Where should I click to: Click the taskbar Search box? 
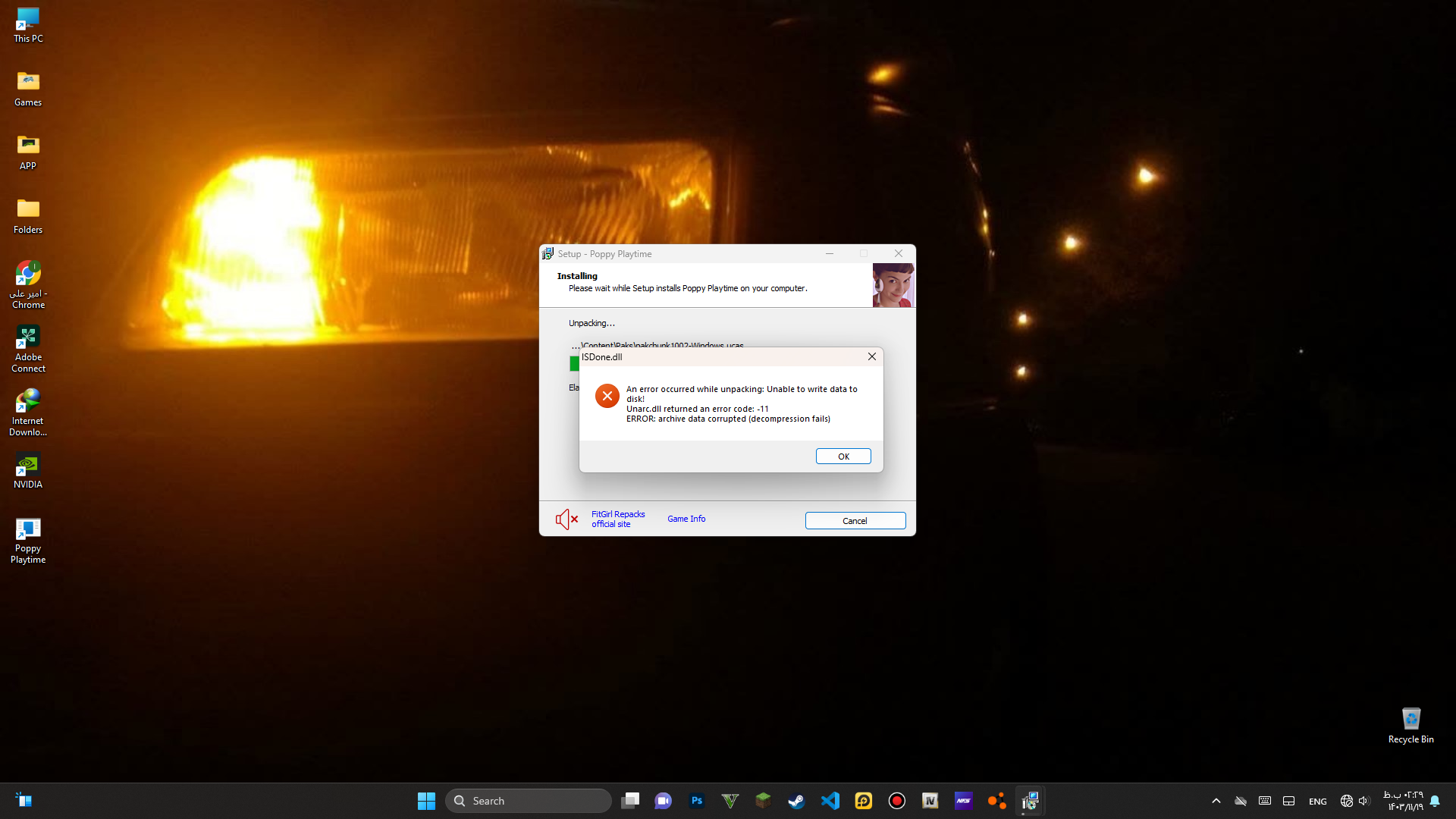point(529,801)
